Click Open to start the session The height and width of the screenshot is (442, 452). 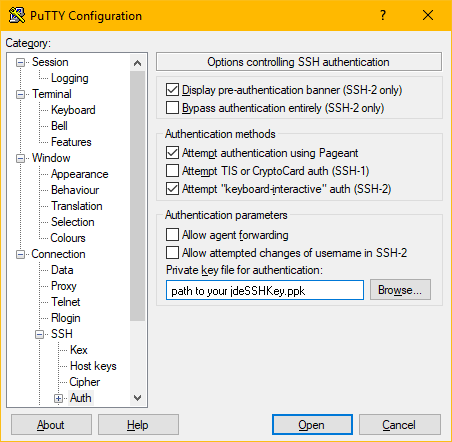[312, 425]
